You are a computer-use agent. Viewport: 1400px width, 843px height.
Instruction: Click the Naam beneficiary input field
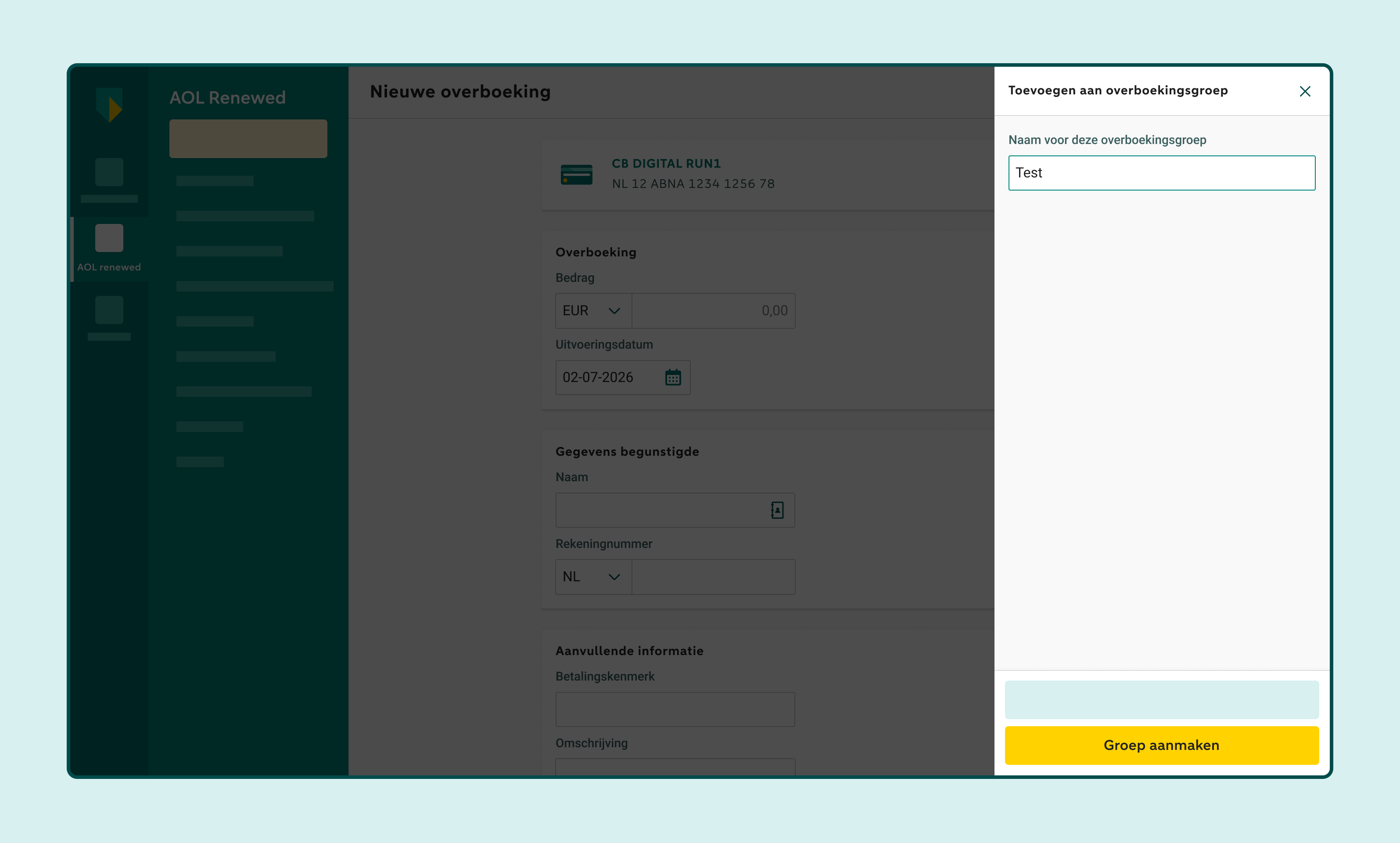pos(675,510)
